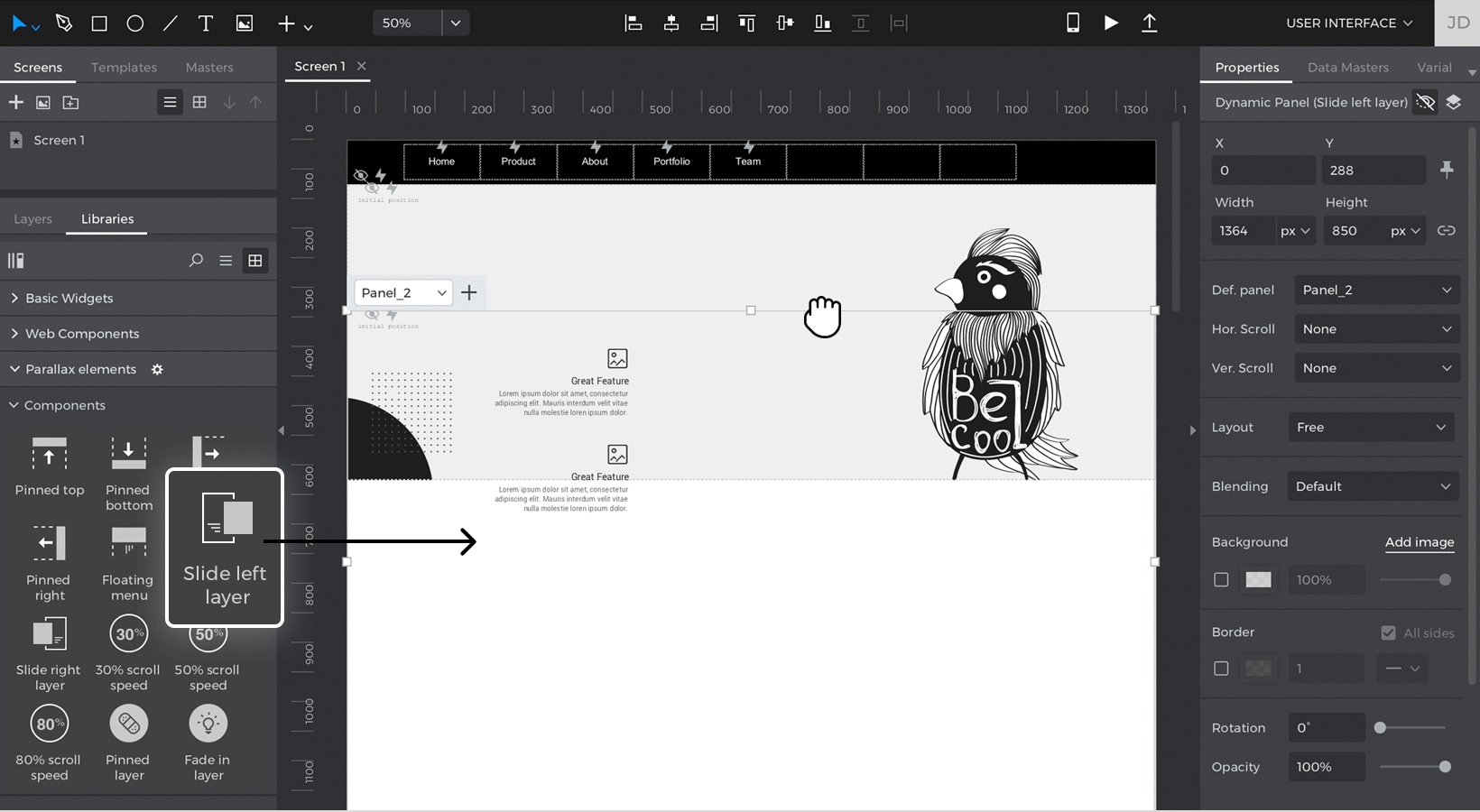The height and width of the screenshot is (812, 1480).
Task: Open the plus add-widget menu
Action: click(294, 24)
